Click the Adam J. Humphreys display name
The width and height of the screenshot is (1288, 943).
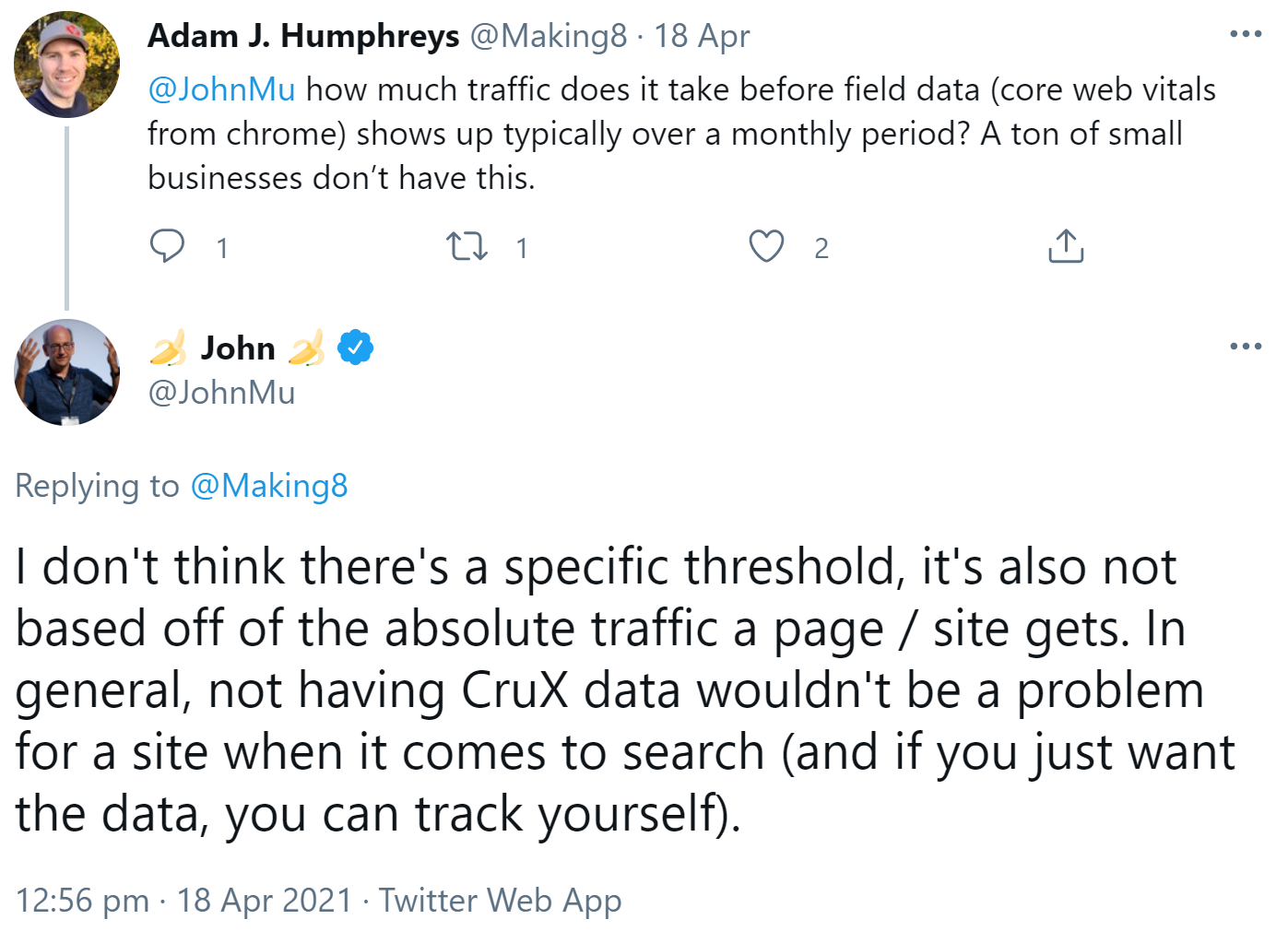click(x=303, y=36)
